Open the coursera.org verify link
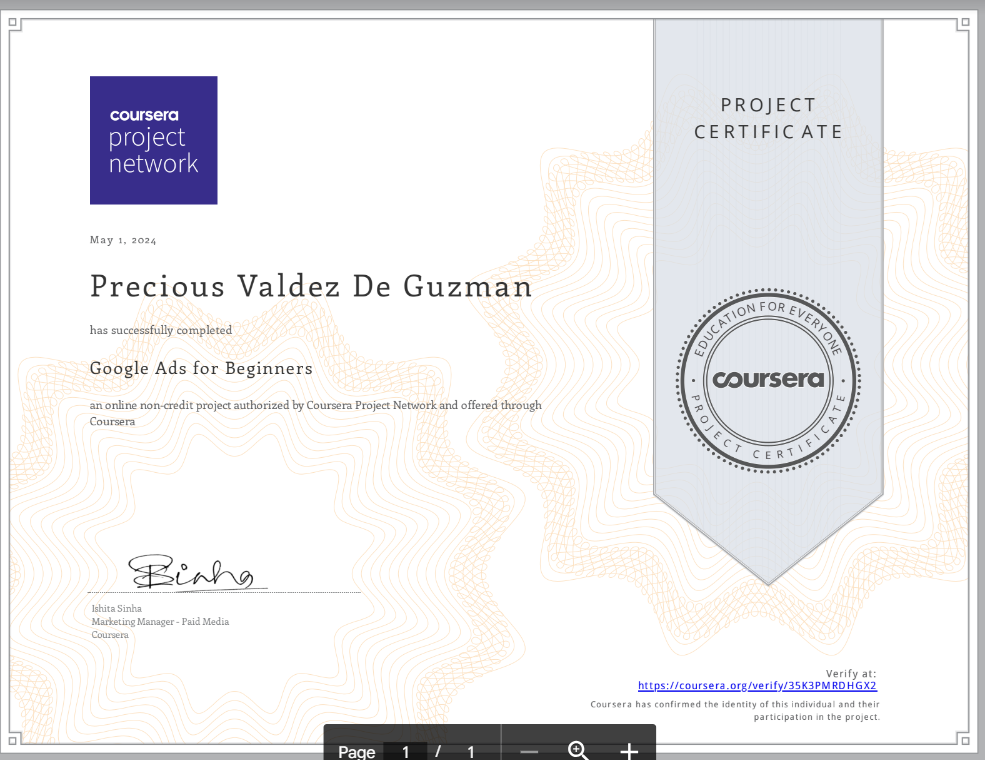 [757, 685]
